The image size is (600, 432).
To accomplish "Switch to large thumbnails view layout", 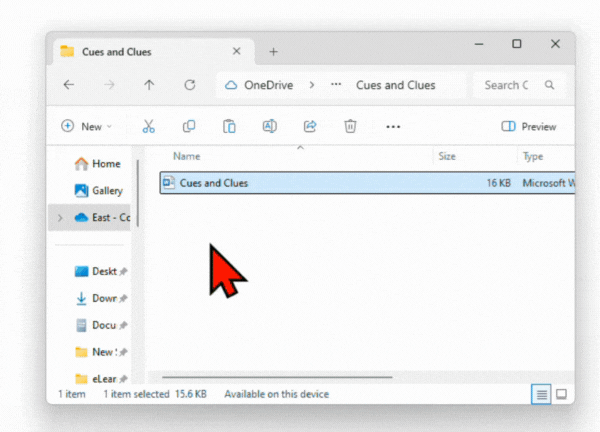I will [x=561, y=395].
